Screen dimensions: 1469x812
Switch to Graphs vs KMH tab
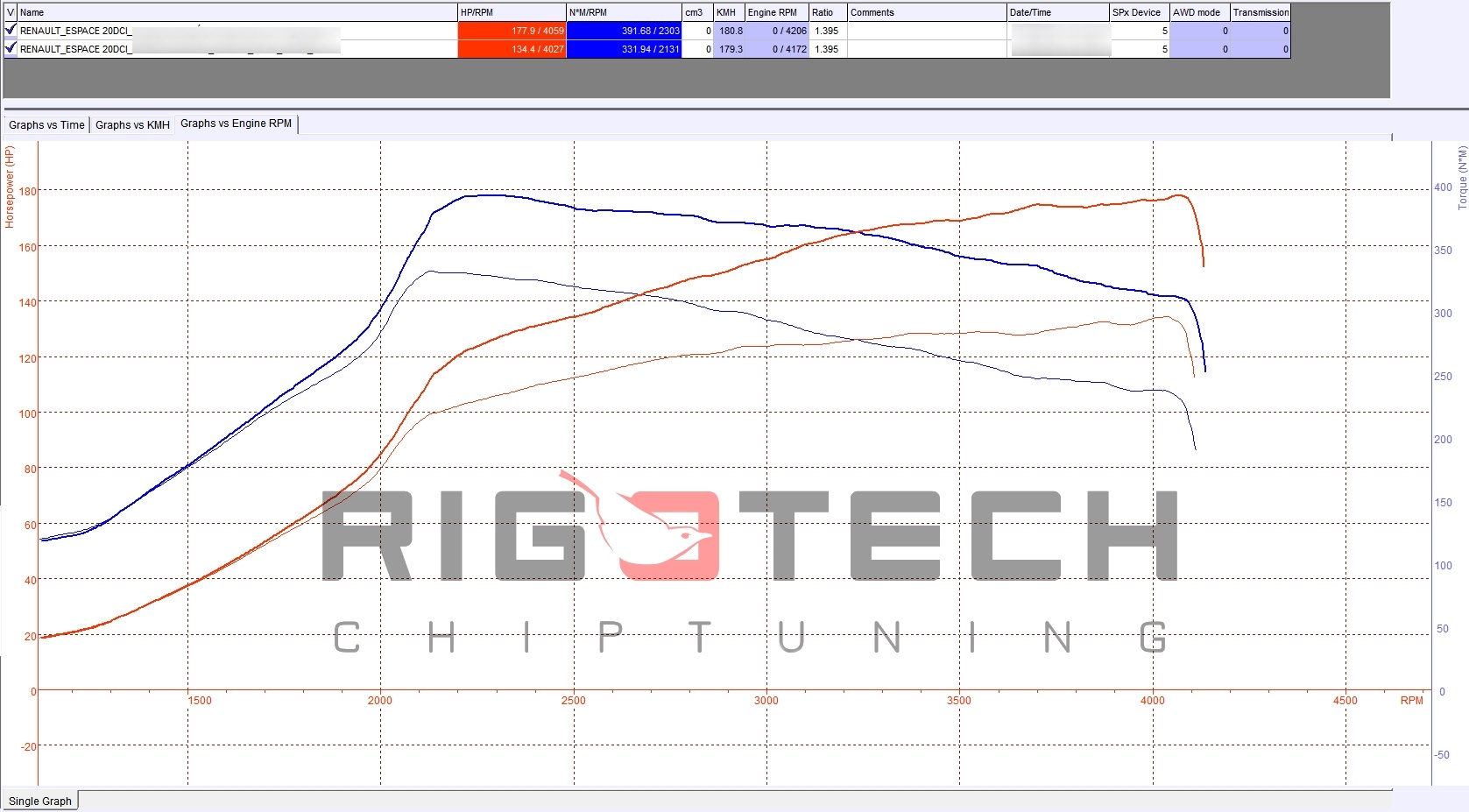click(x=132, y=125)
